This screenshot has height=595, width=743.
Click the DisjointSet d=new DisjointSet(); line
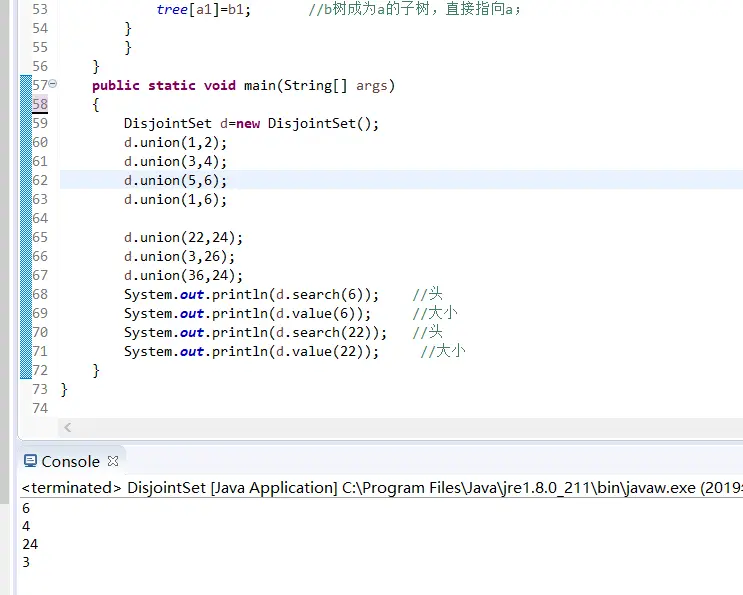[252, 124]
